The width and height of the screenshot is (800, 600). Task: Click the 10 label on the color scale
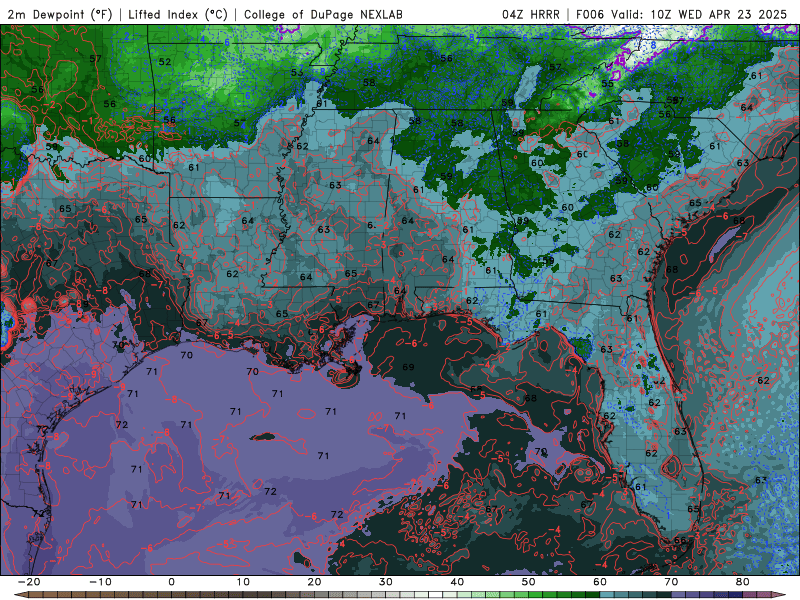pos(243,582)
